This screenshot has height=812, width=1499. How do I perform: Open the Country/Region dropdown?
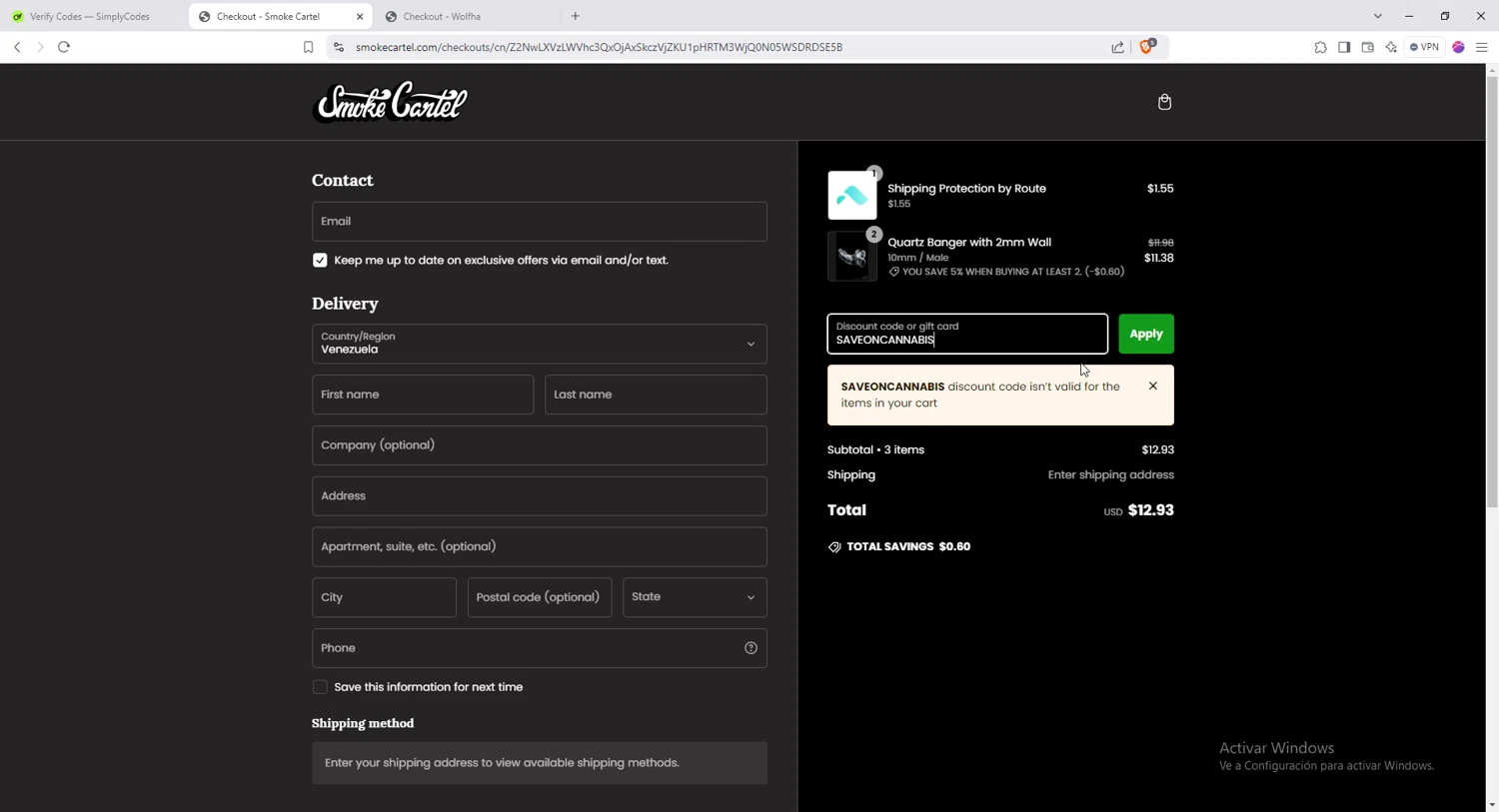coord(539,344)
